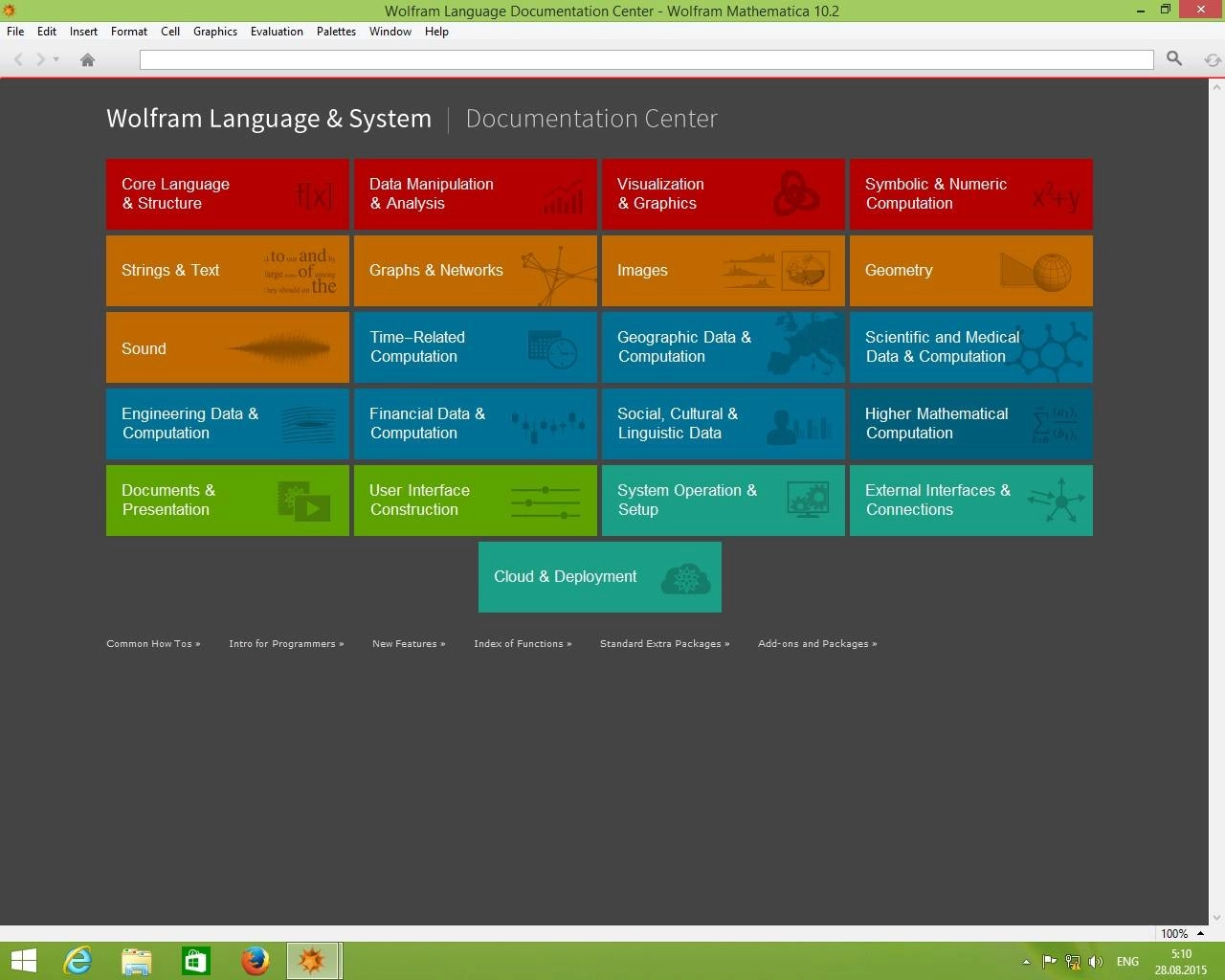Viewport: 1225px width, 980px height.
Task: Open the Time-Related Computation tile
Action: 476,347
